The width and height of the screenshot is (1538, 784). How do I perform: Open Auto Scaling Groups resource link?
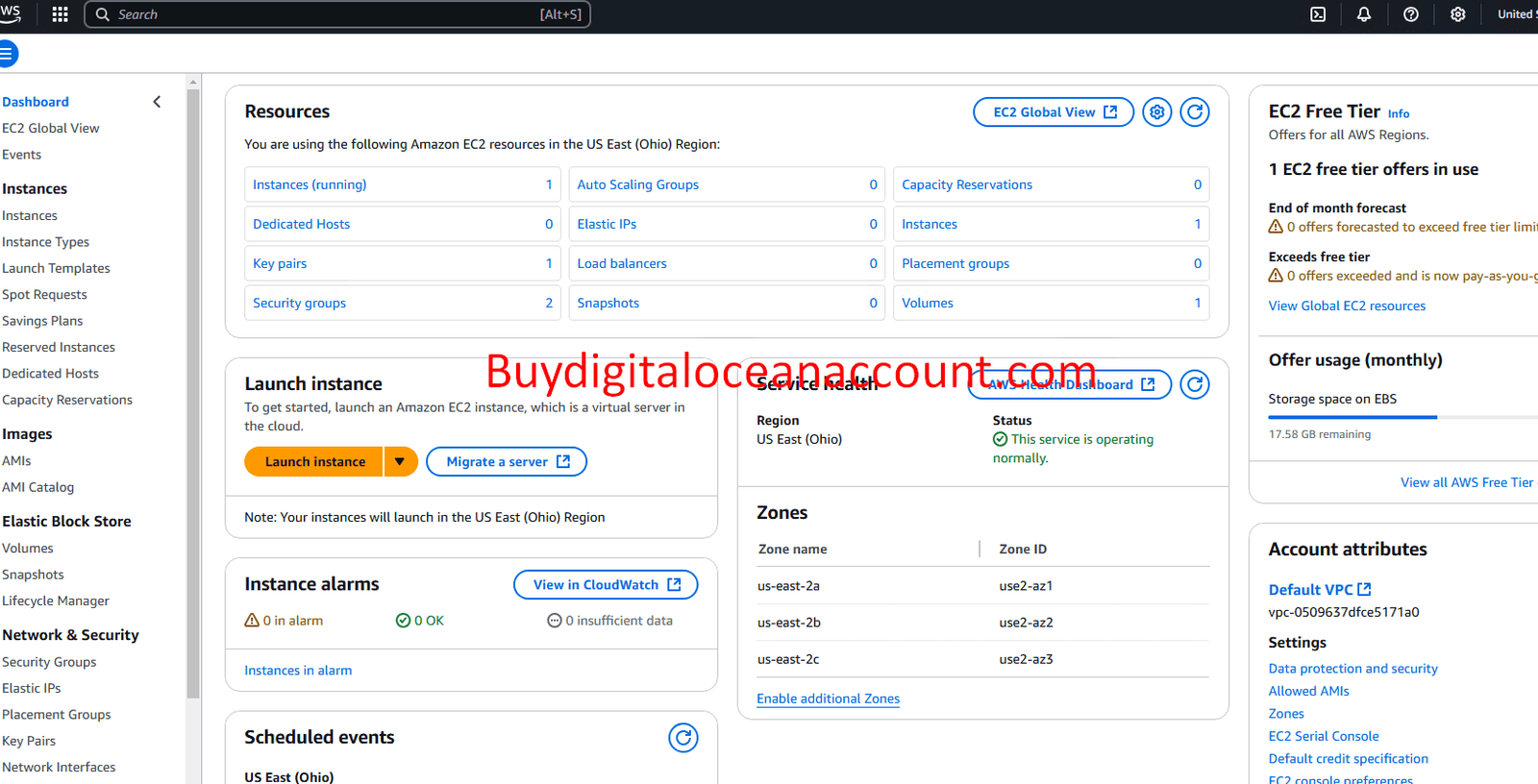(x=638, y=184)
